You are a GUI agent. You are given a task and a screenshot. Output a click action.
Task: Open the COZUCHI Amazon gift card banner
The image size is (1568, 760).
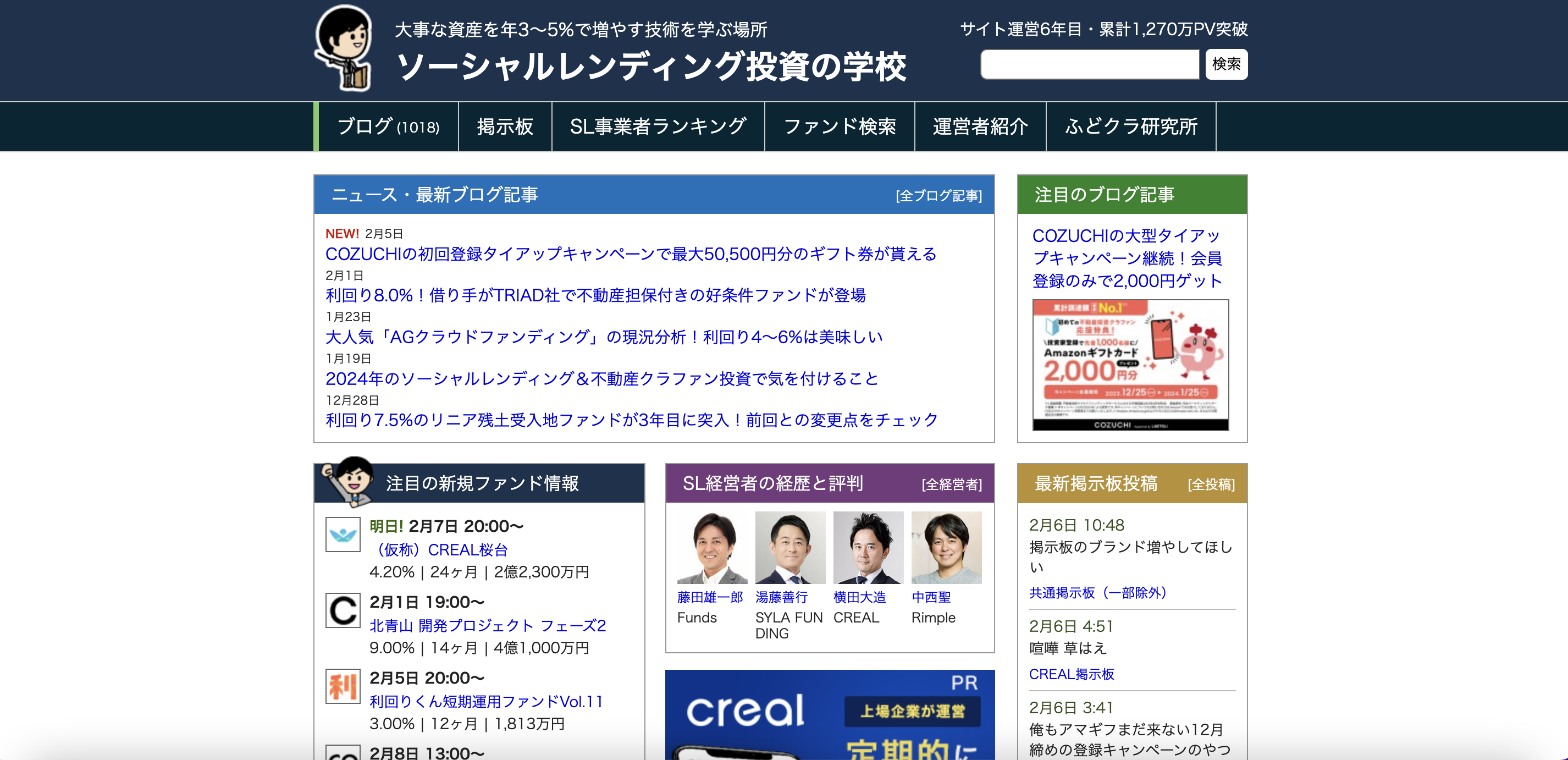point(1130,365)
